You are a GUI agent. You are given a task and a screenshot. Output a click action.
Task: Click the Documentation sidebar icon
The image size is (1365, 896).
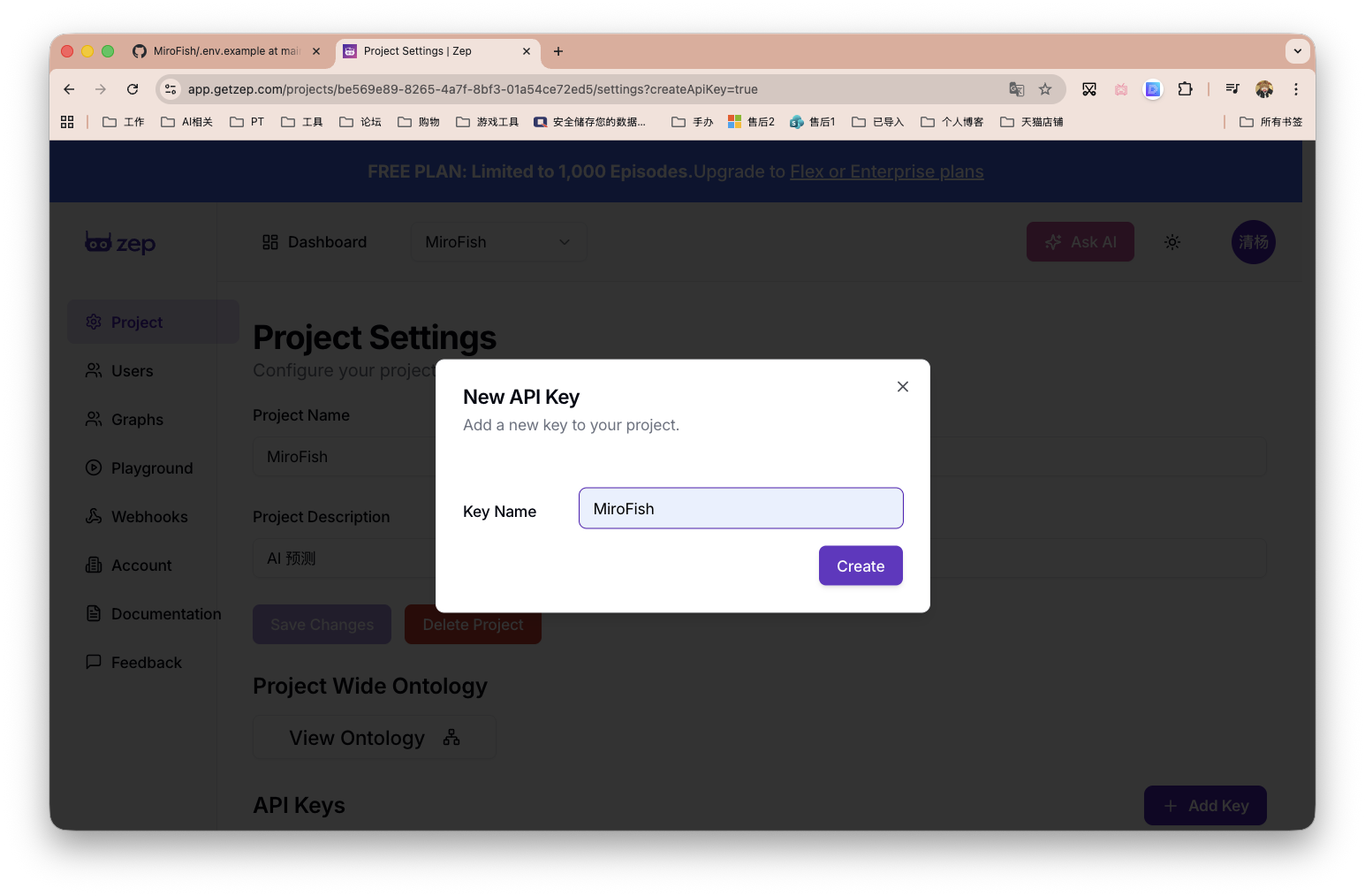94,613
